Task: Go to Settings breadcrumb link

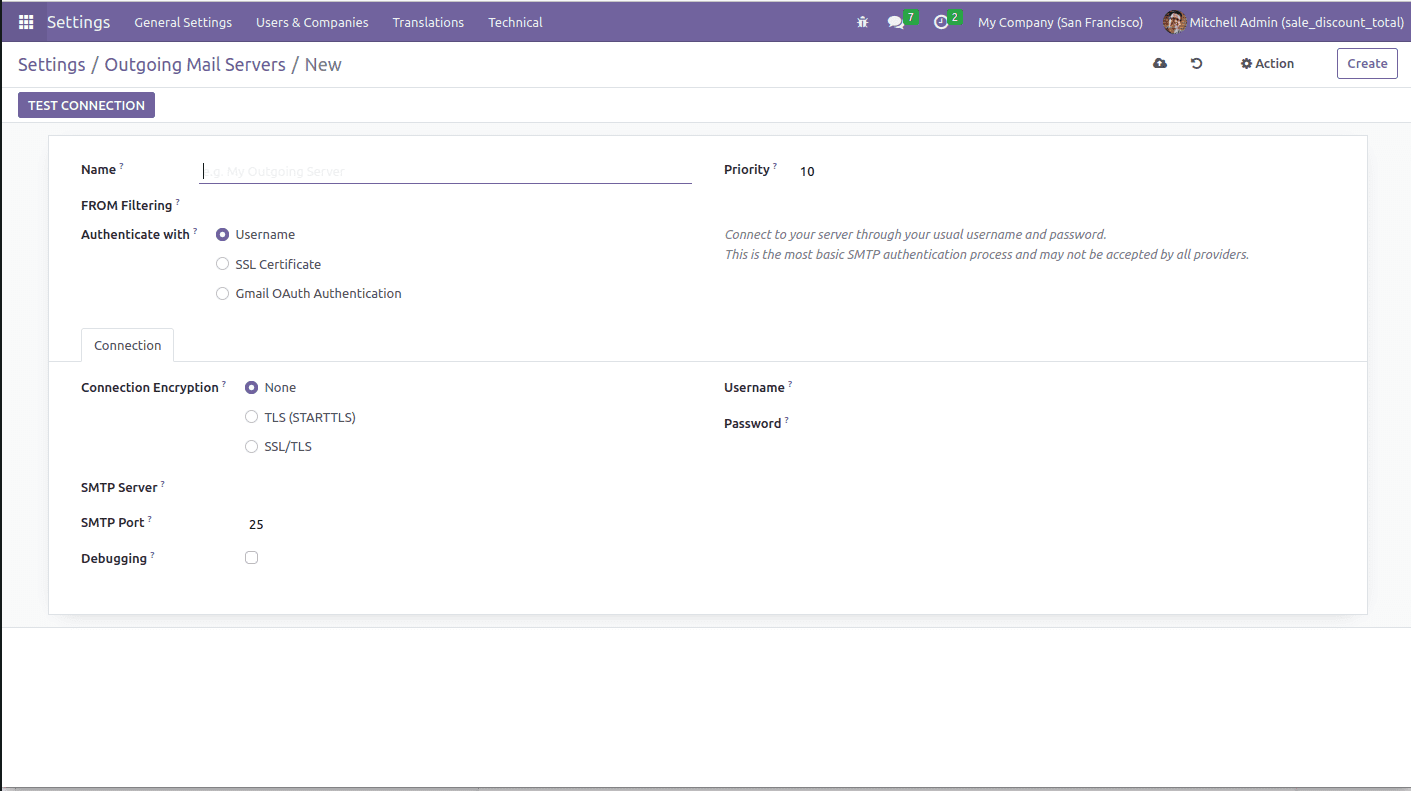Action: (52, 64)
